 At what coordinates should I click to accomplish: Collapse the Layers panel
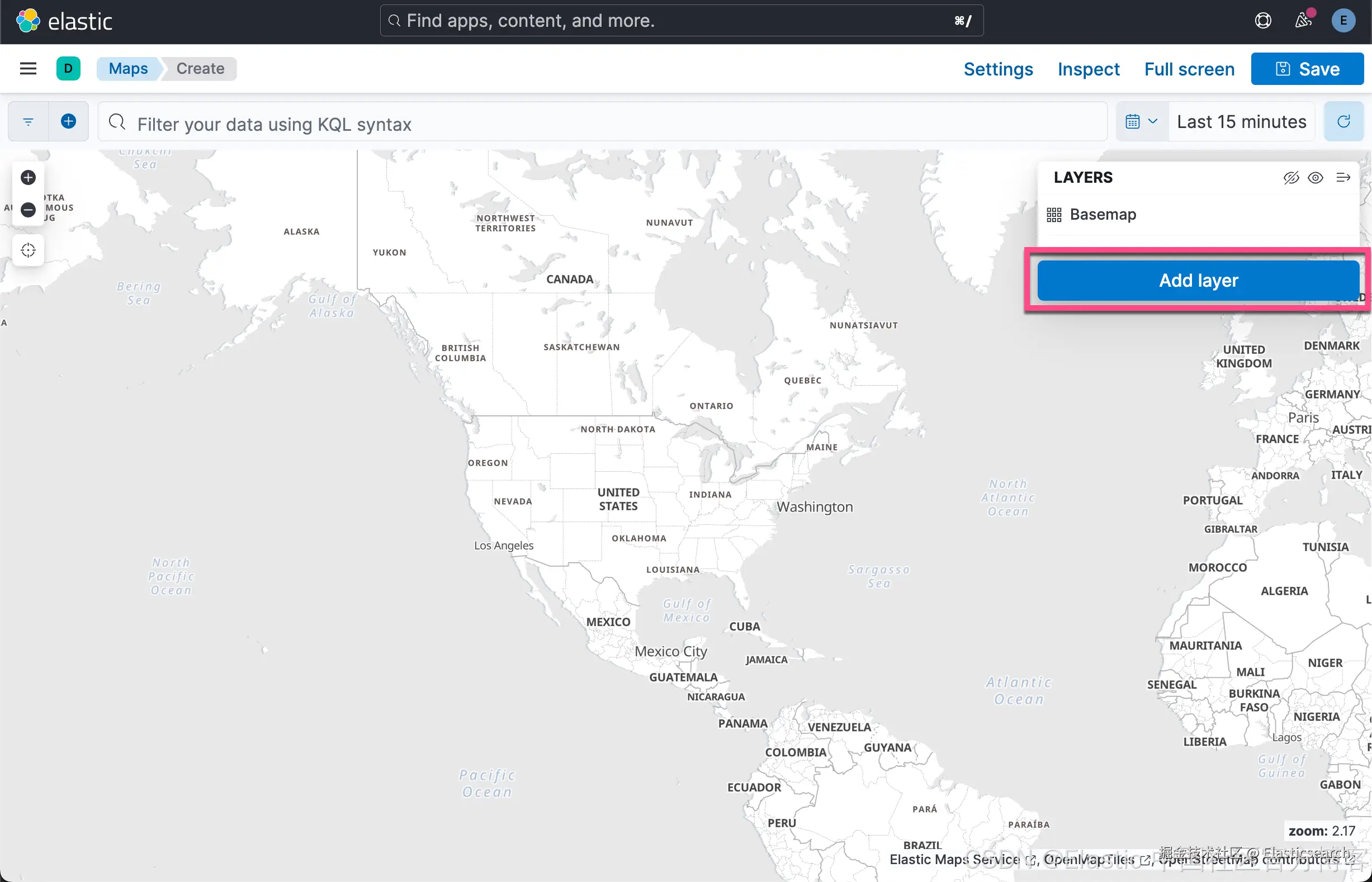[1343, 178]
